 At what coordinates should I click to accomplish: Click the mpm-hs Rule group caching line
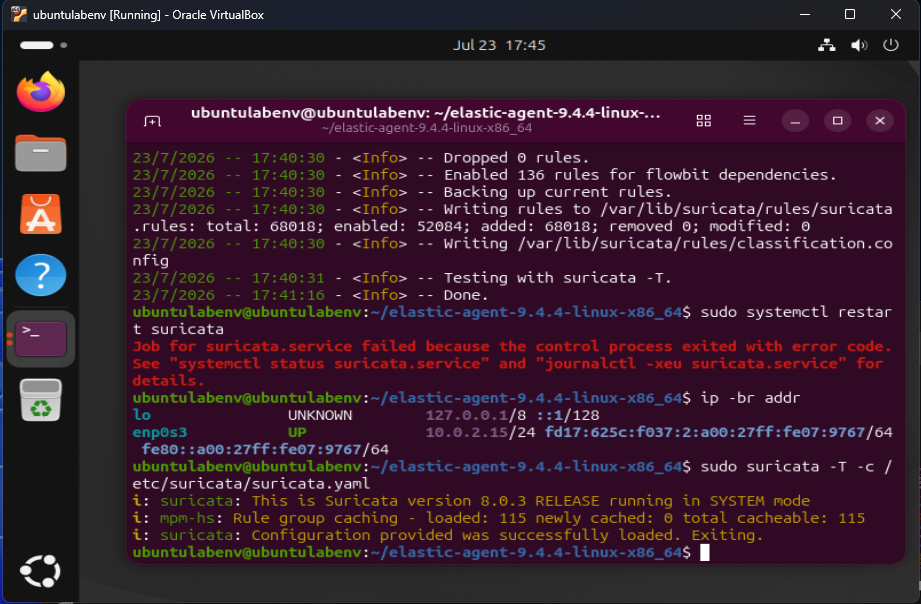pos(499,518)
